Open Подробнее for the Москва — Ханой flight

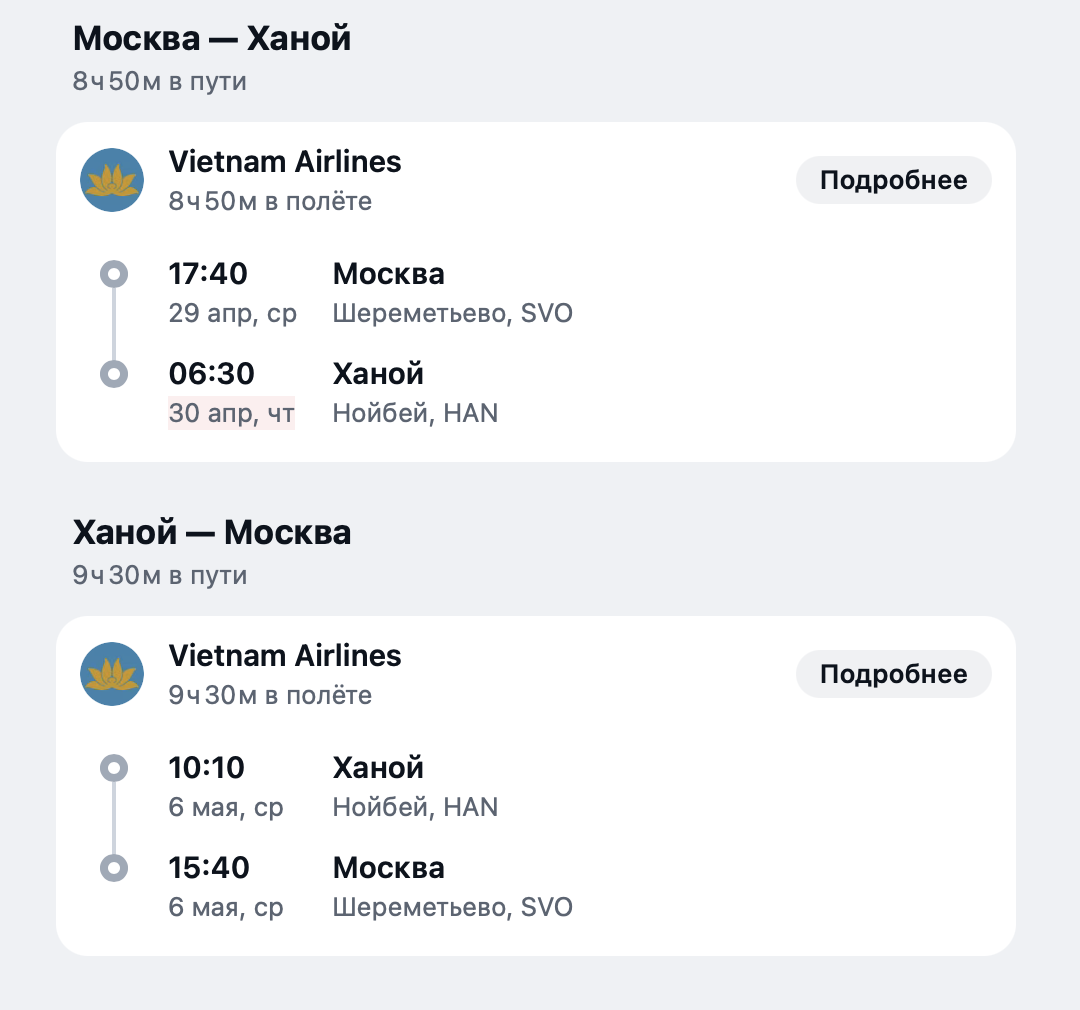click(893, 180)
